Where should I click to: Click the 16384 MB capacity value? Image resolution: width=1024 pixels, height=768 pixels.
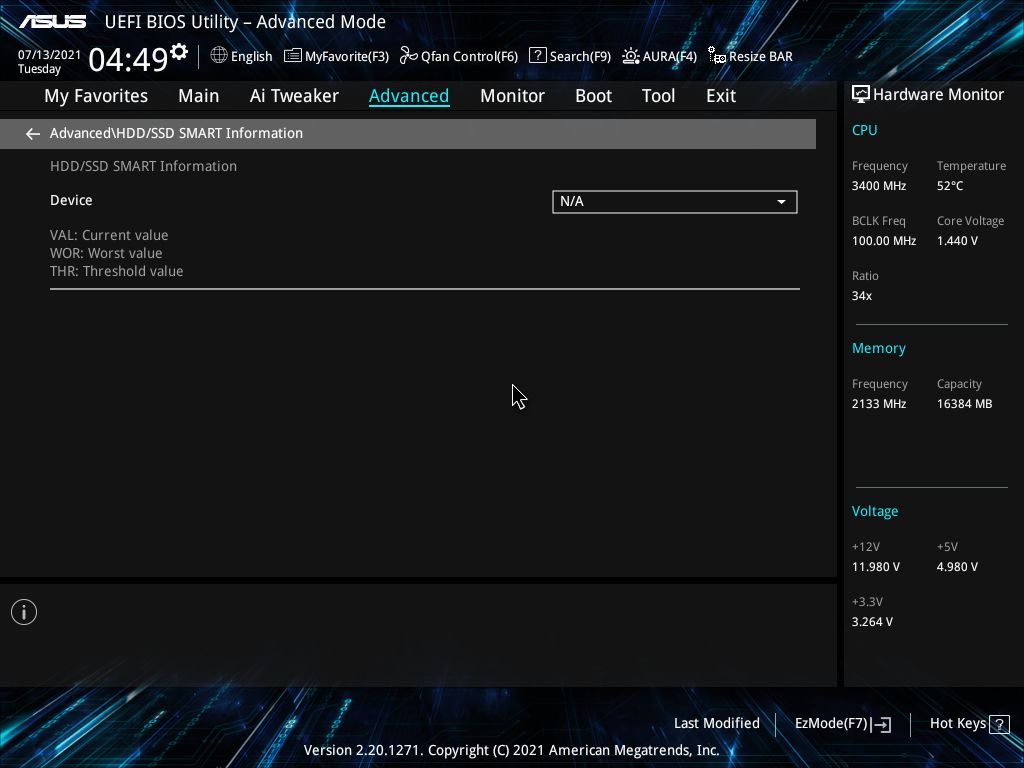tap(965, 404)
